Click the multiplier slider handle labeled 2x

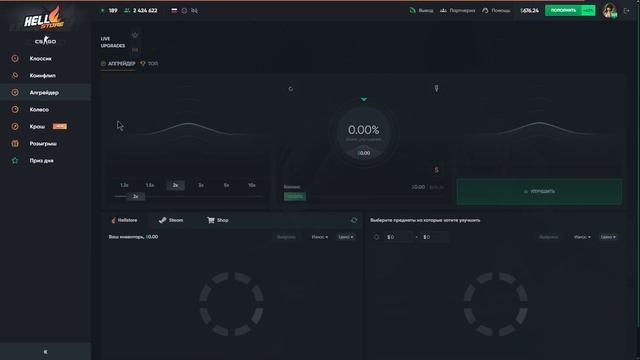[136, 196]
